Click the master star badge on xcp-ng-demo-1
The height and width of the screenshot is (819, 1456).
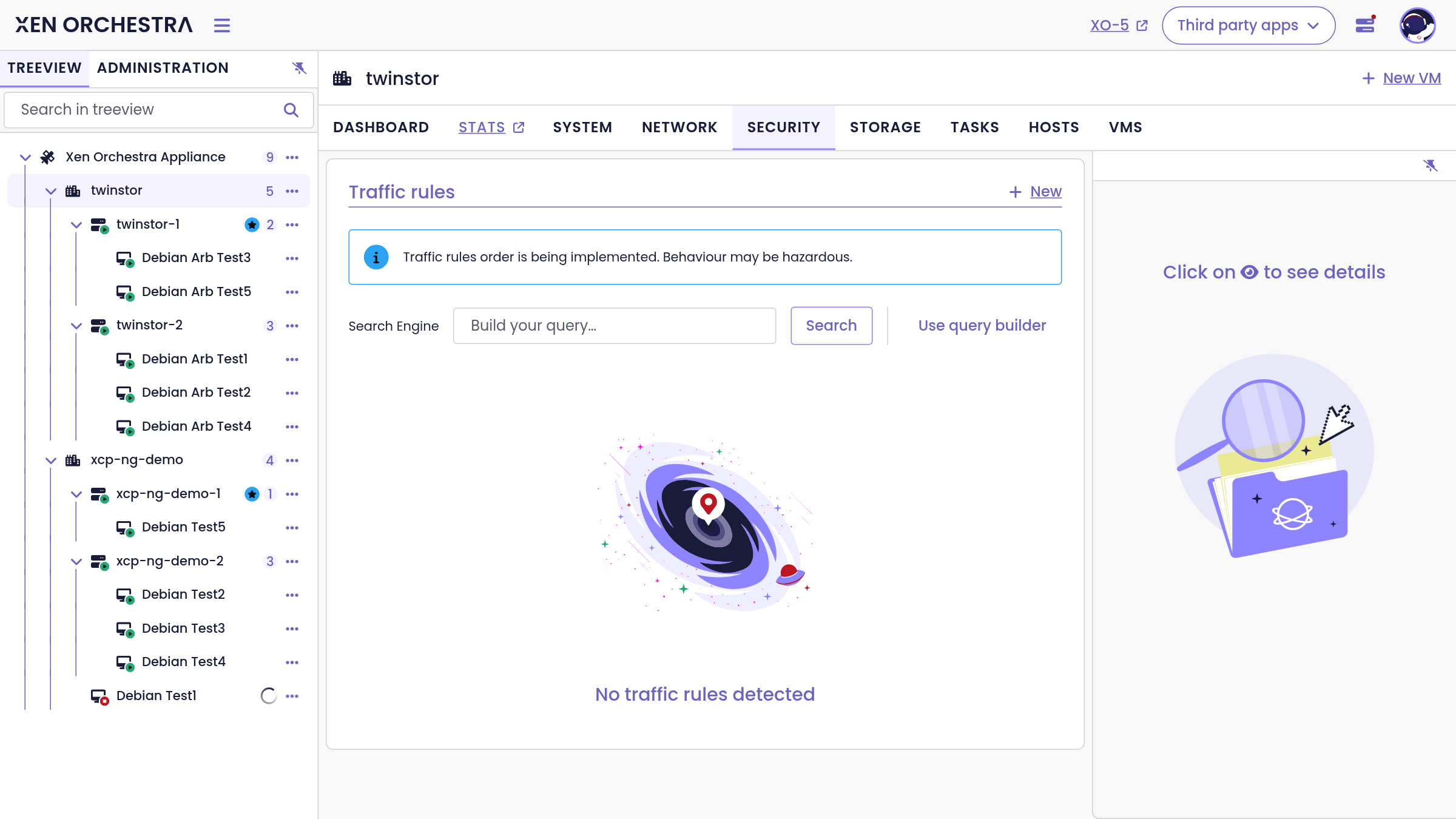coord(252,494)
